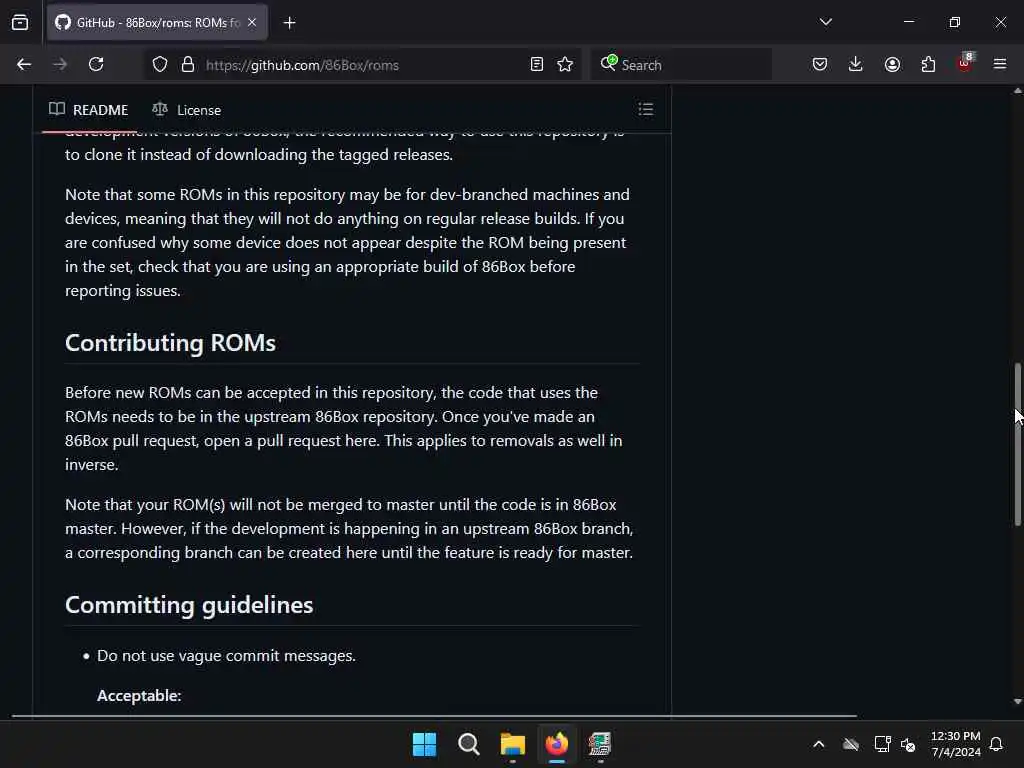
Task: List all tabs dropdown arrow
Action: coord(825,22)
